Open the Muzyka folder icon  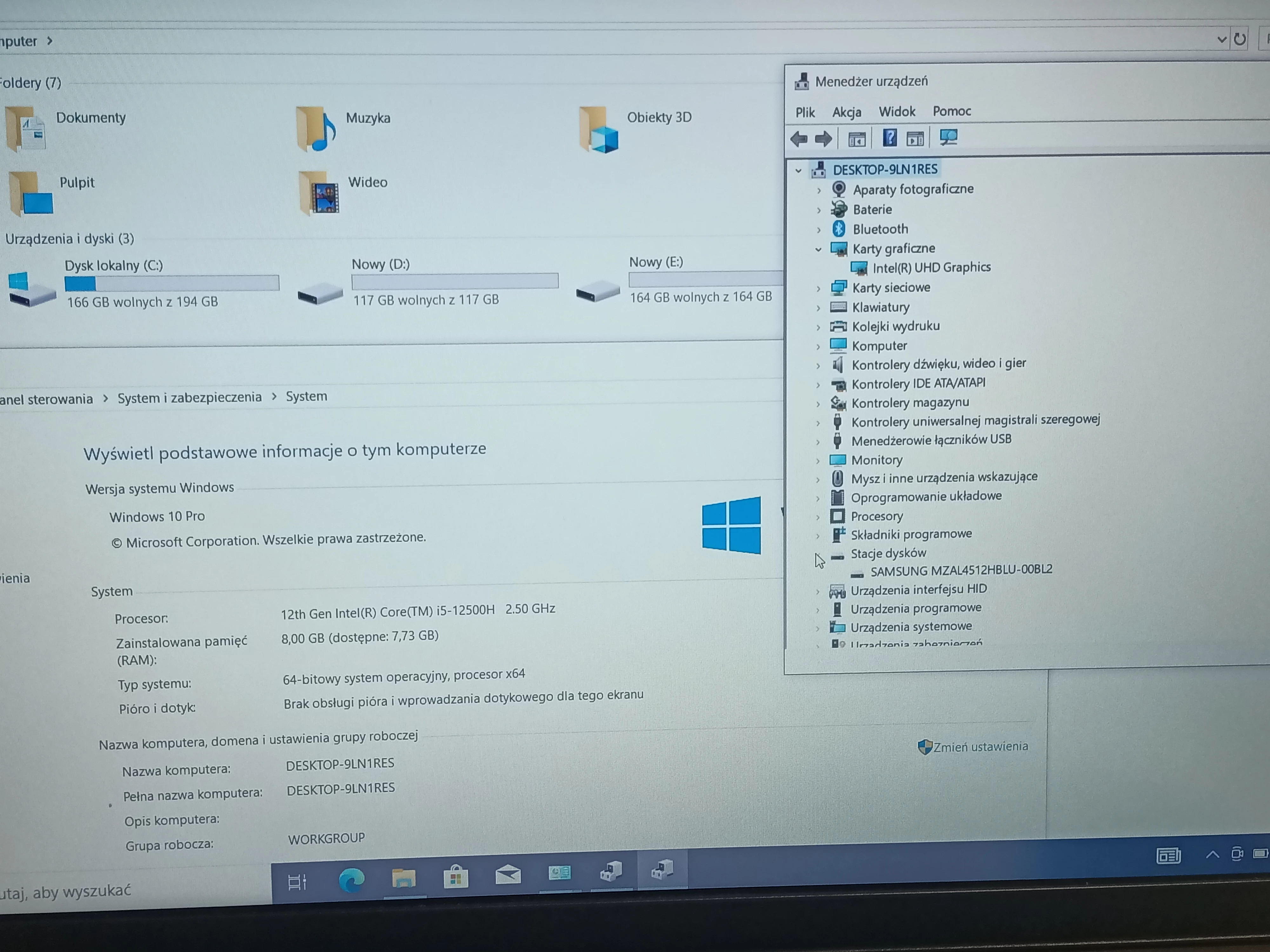point(316,129)
